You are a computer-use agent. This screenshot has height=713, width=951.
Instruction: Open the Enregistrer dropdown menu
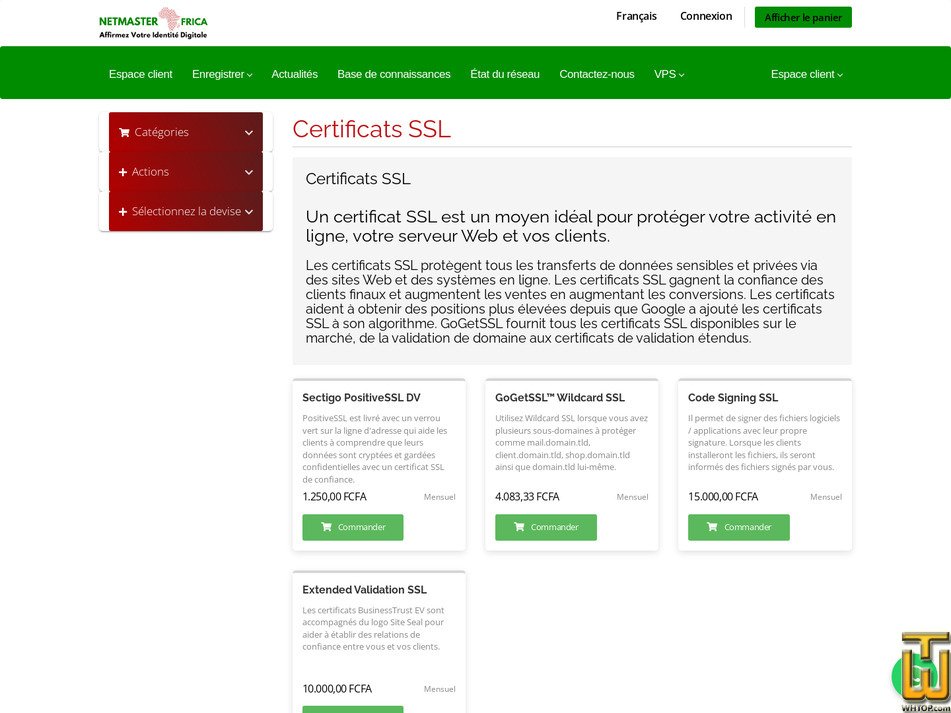[222, 74]
